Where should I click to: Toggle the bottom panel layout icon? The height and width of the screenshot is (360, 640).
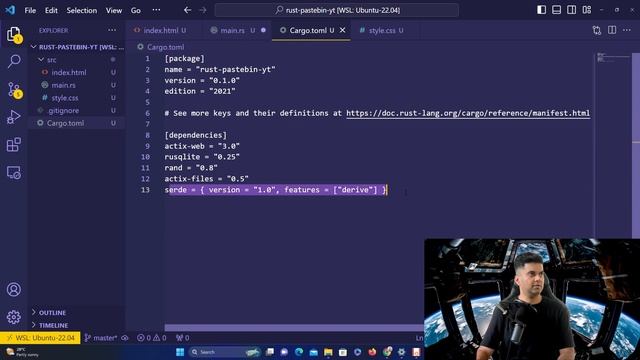tap(556, 10)
